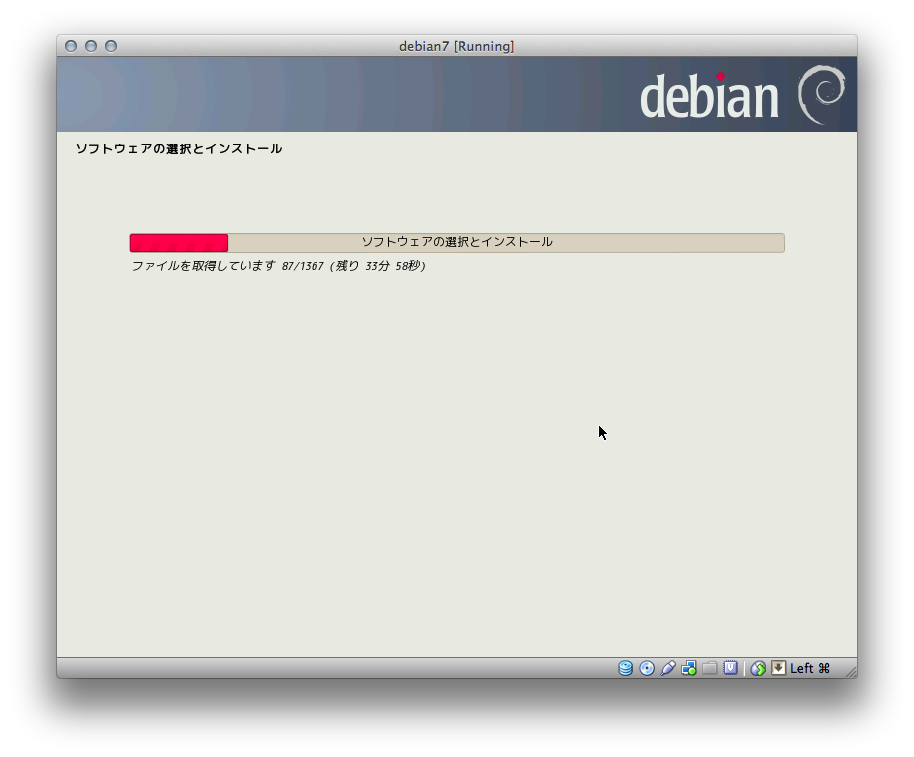
Task: Click the hard disk activity icon
Action: (625, 668)
